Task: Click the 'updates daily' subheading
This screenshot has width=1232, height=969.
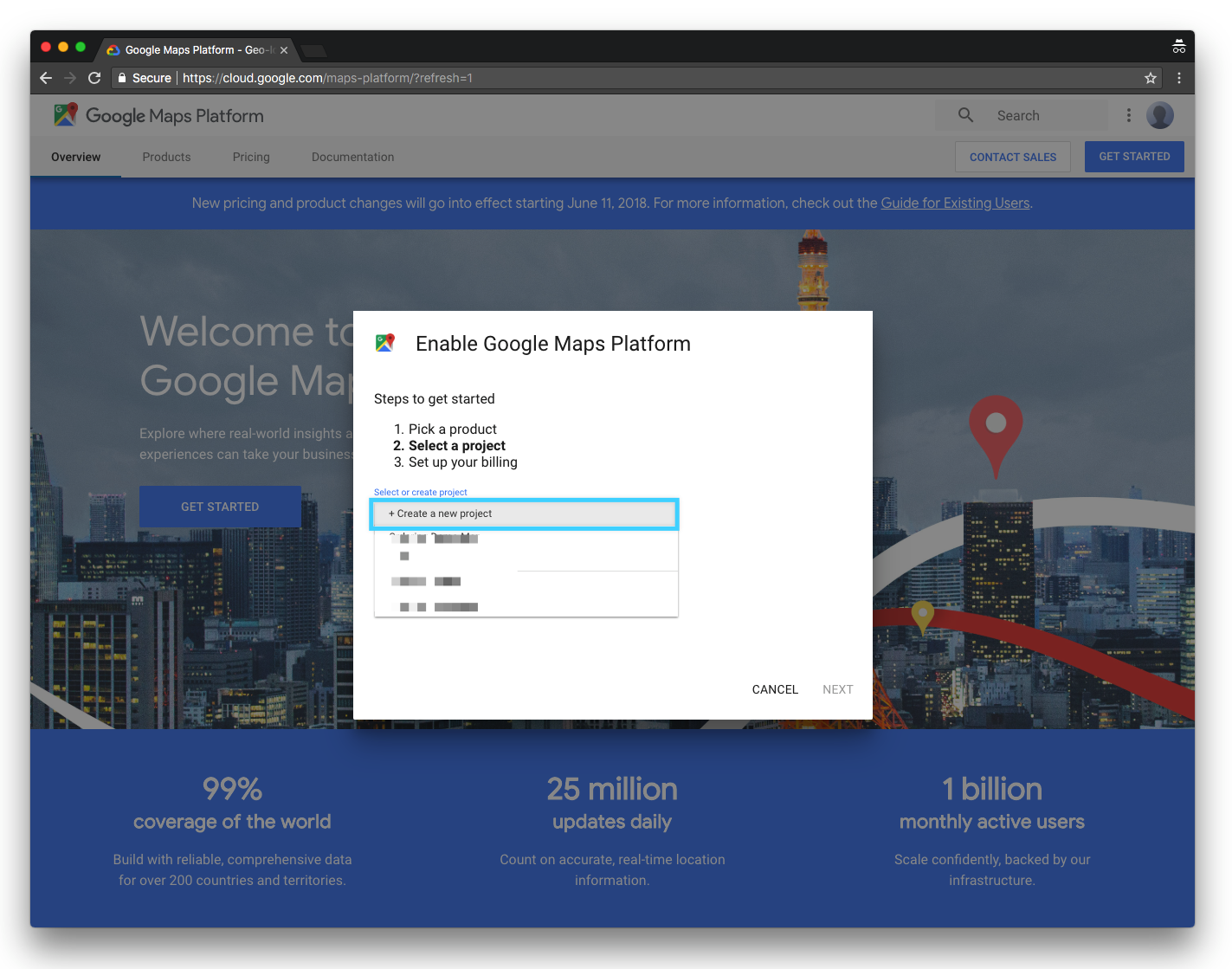Action: [612, 822]
